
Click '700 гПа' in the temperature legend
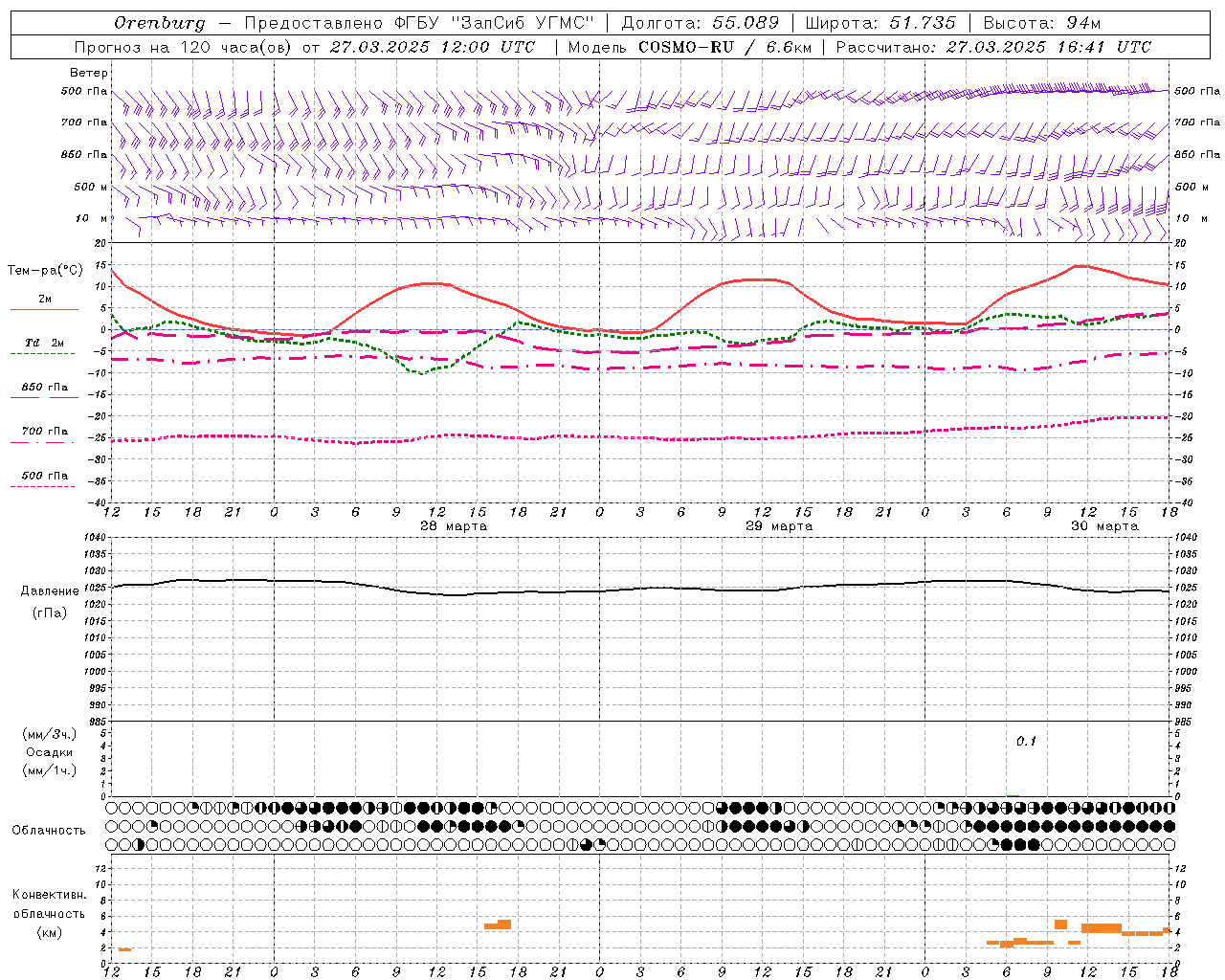44,432
